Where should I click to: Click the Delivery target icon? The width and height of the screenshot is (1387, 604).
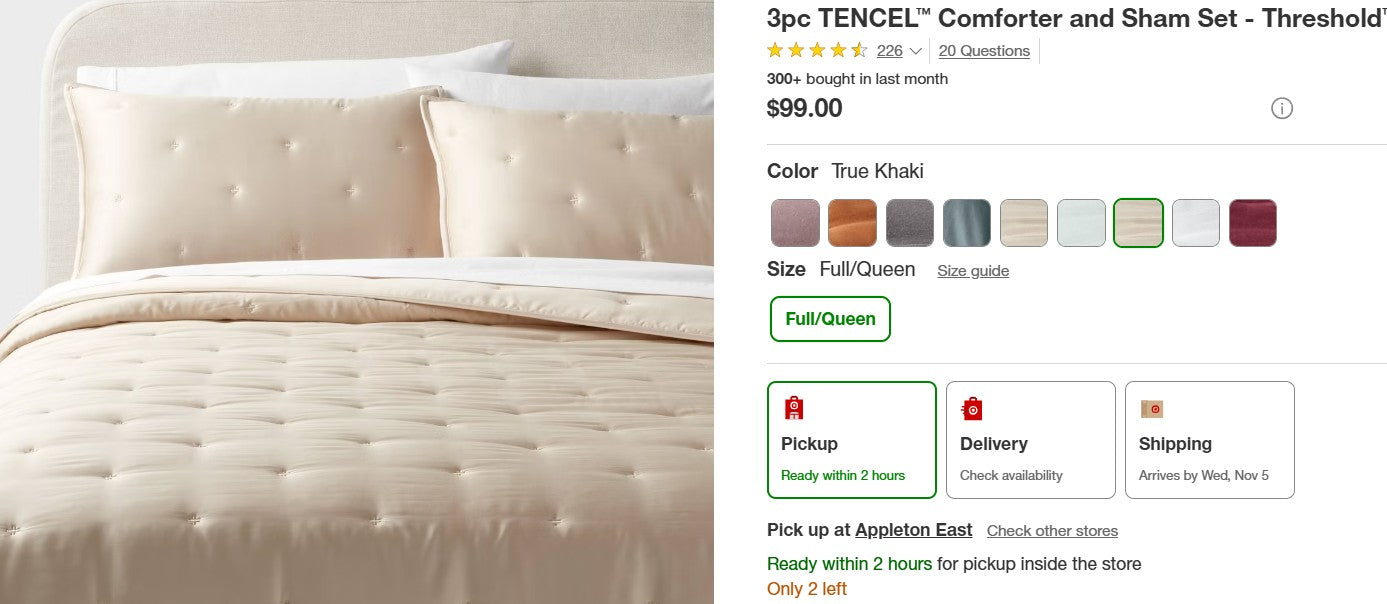tap(971, 408)
